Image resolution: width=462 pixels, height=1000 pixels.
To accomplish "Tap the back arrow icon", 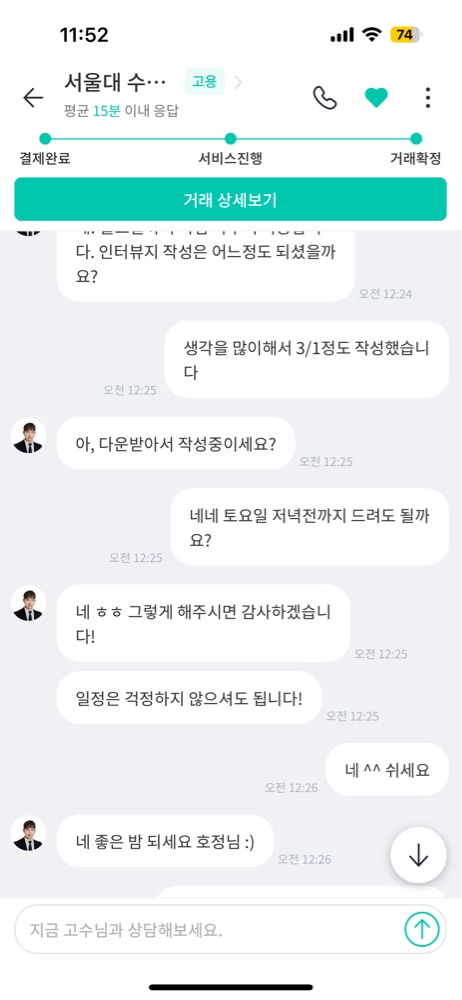I will click(33, 97).
